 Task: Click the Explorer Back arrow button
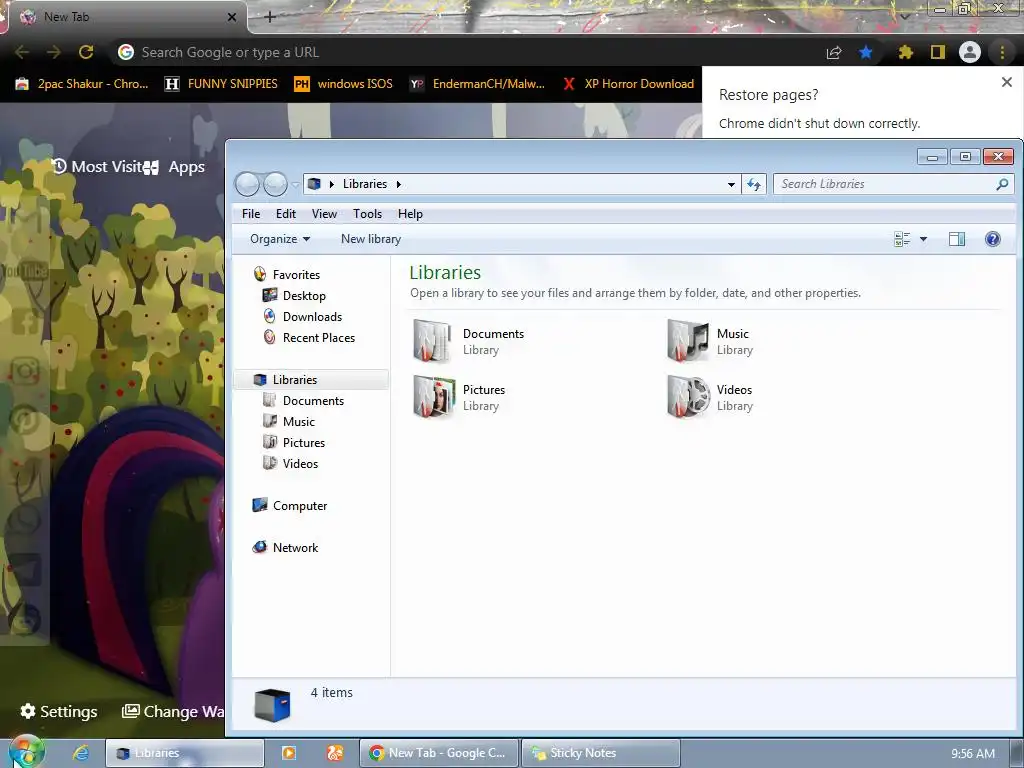(248, 184)
